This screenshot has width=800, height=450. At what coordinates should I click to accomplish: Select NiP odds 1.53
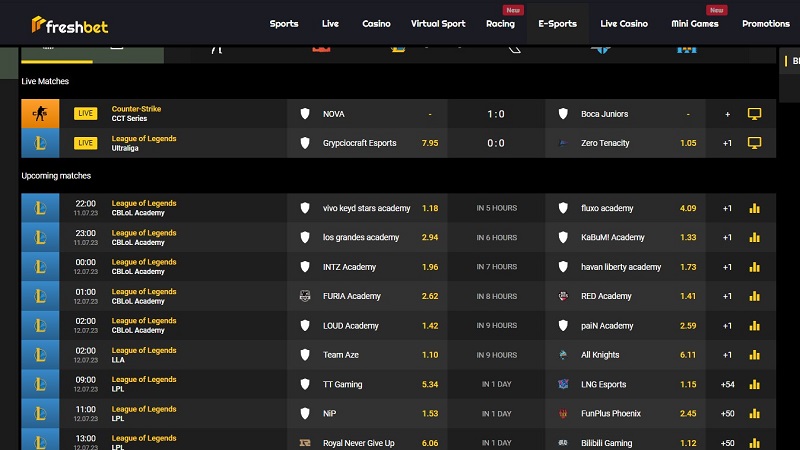coord(430,413)
